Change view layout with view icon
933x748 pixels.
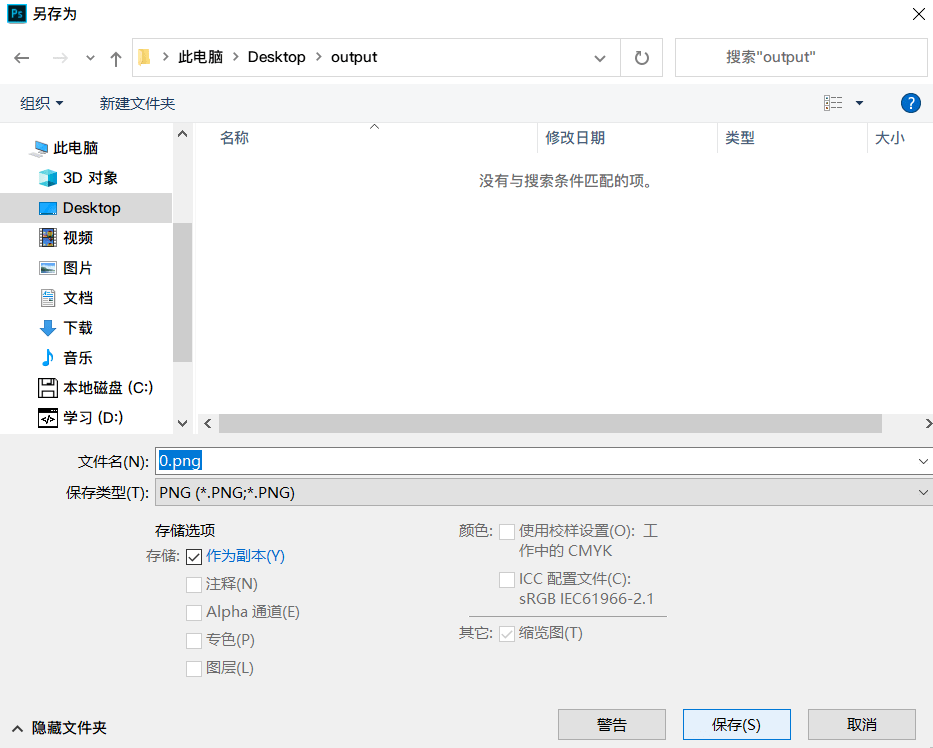833,103
